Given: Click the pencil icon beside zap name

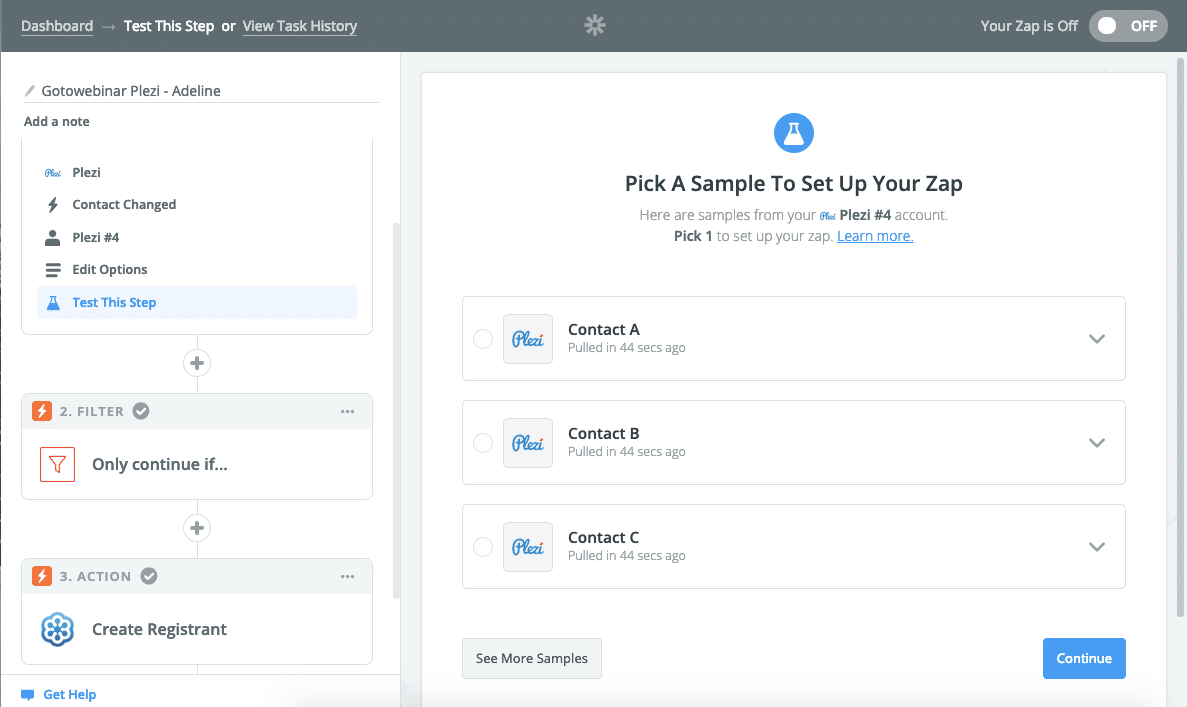Looking at the screenshot, I should pyautogui.click(x=30, y=91).
